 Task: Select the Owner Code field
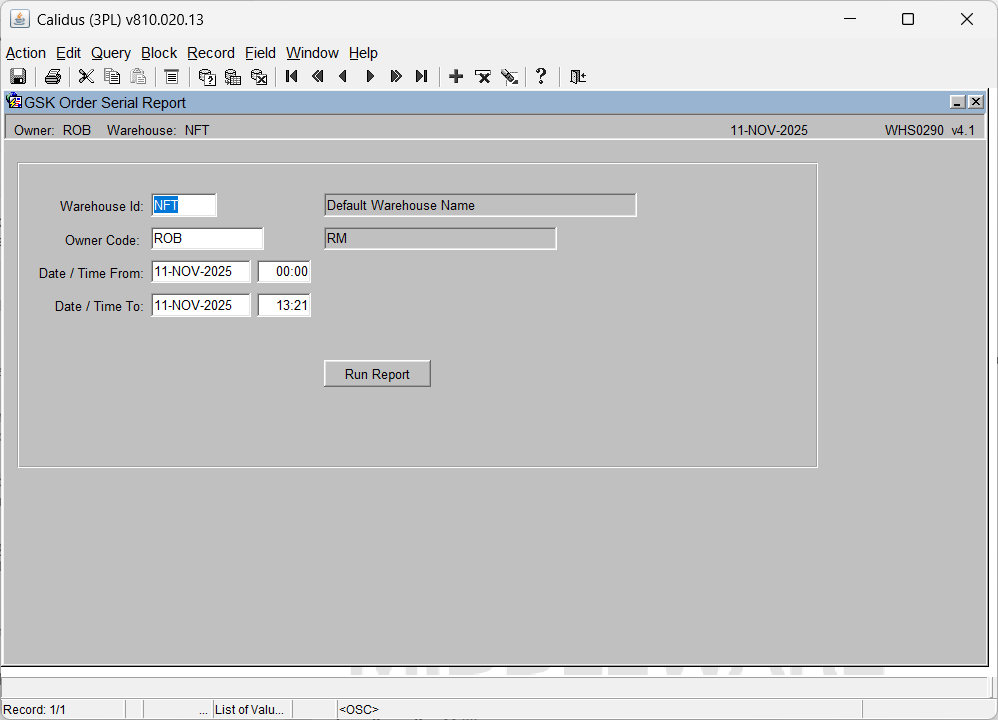click(207, 239)
